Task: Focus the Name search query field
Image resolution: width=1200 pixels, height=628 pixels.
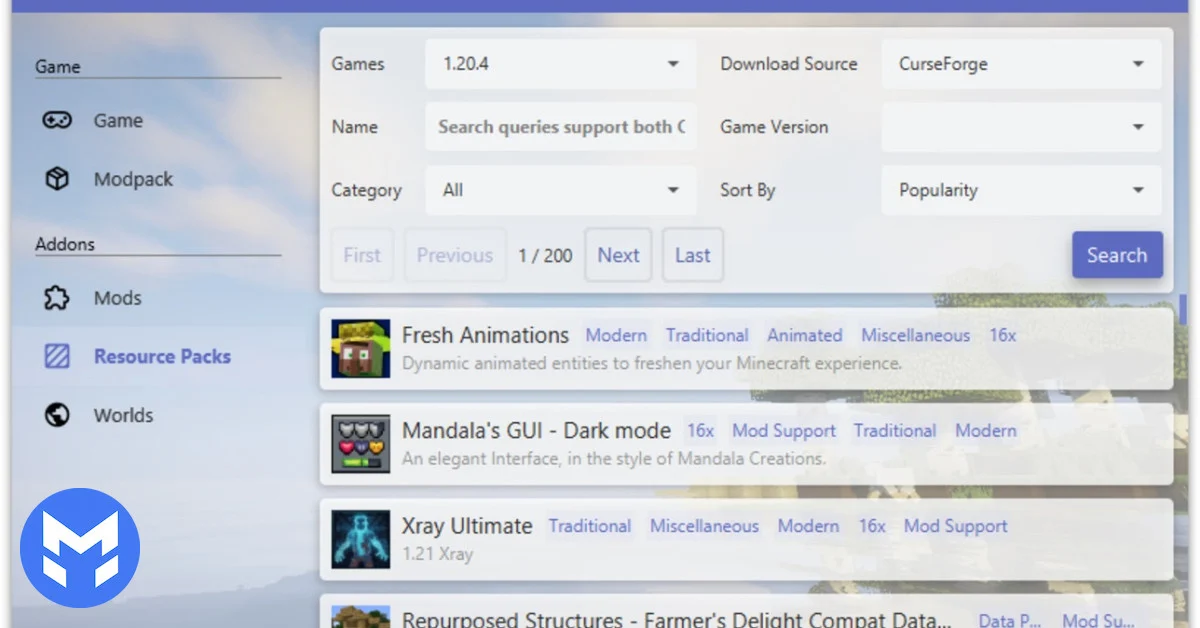Action: [560, 127]
